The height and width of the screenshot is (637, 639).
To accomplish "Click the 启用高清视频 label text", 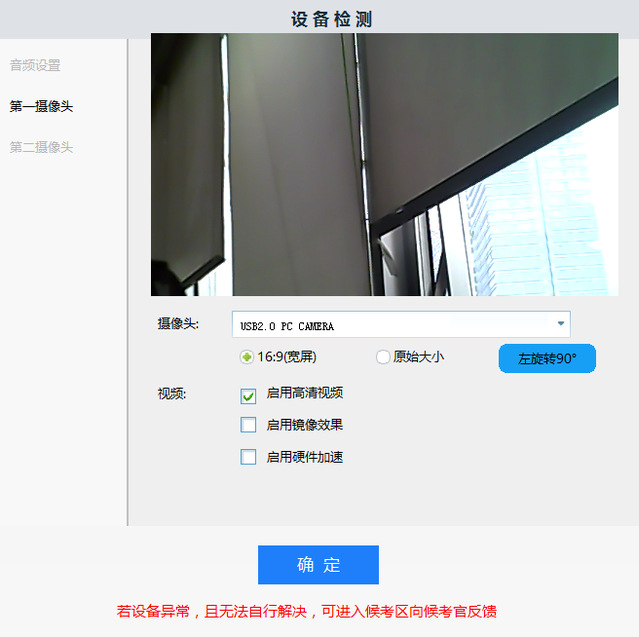I will [305, 393].
